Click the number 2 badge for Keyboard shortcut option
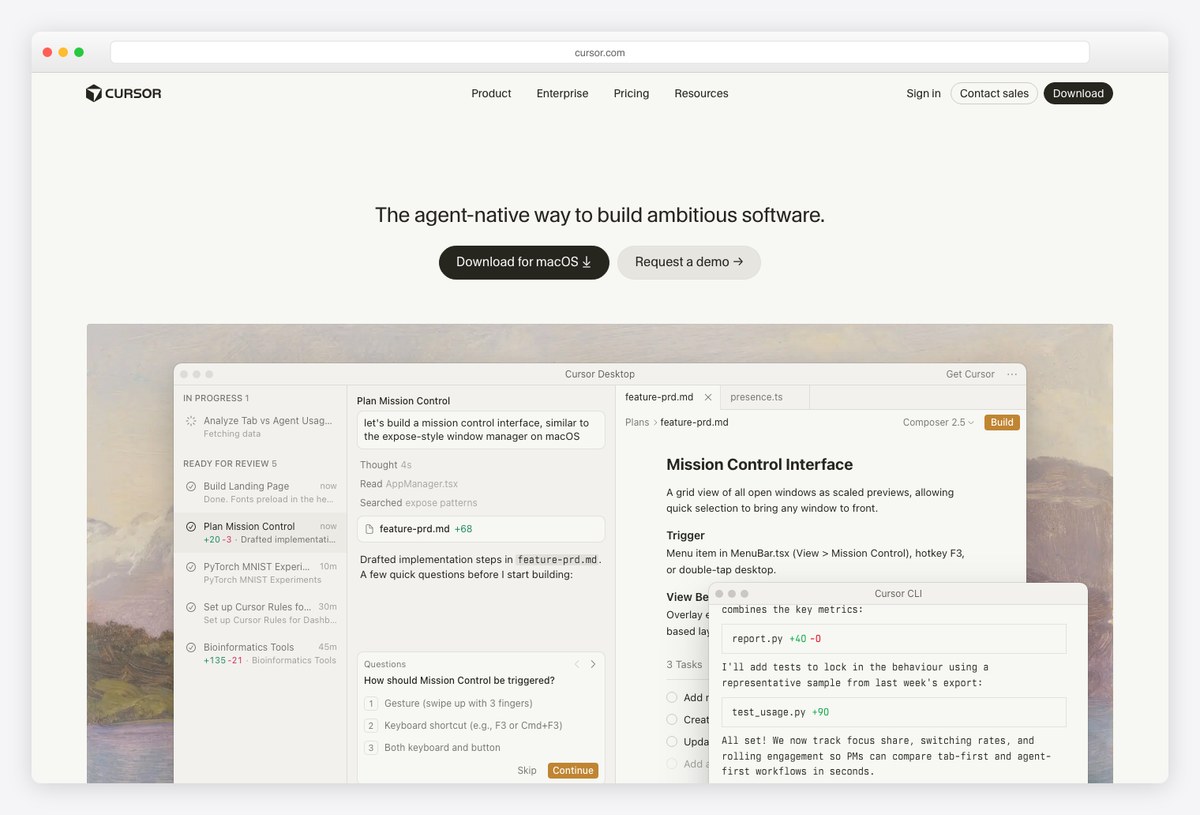The image size is (1200, 815). point(370,725)
